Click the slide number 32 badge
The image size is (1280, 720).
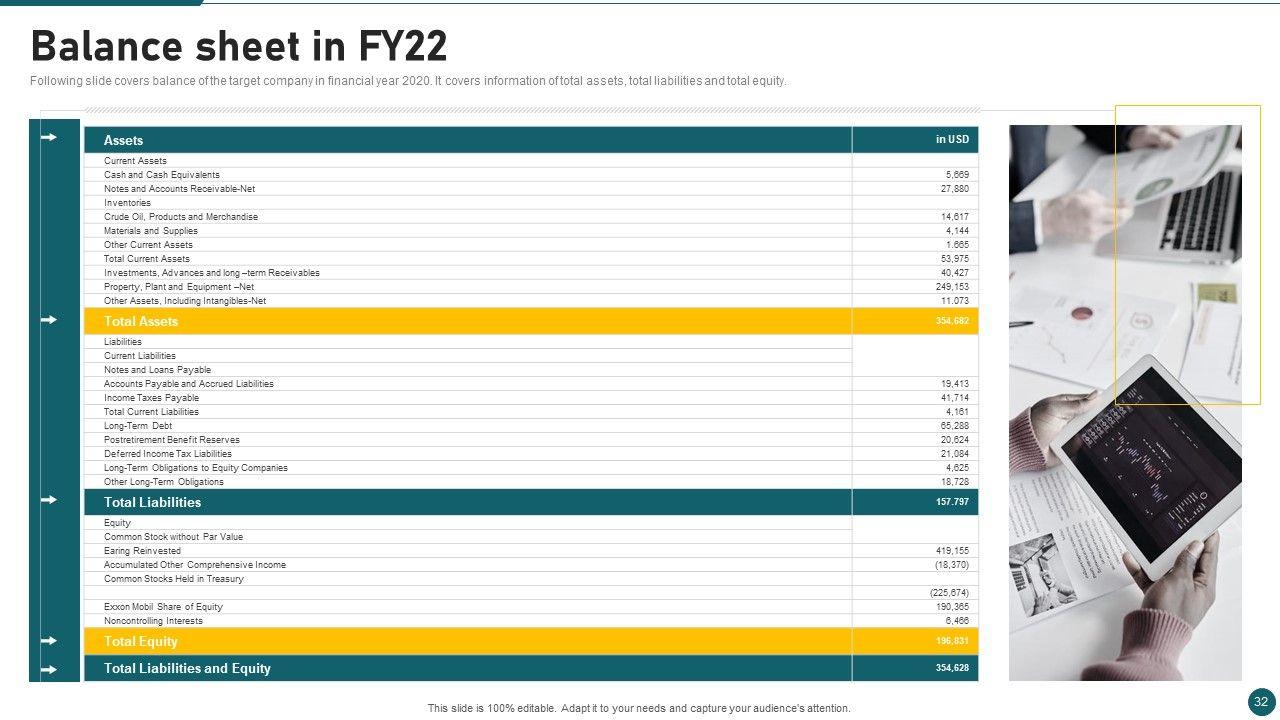click(1261, 702)
